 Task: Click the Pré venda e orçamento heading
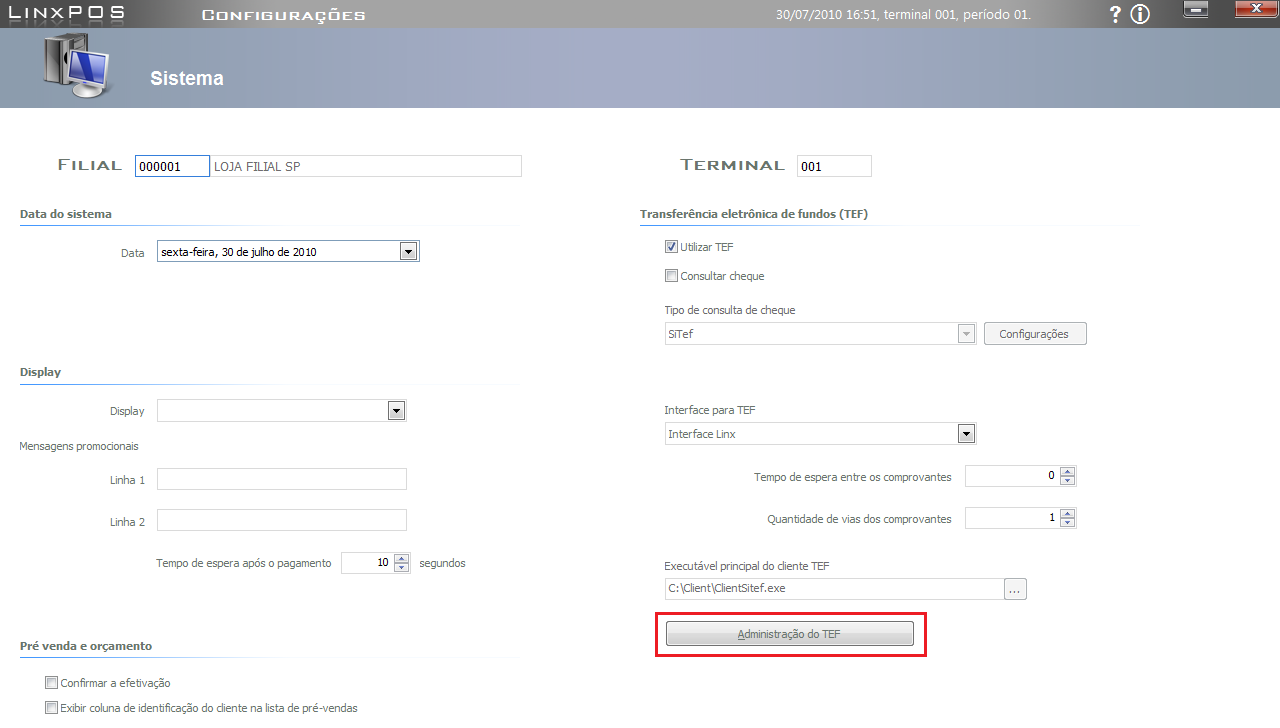point(86,646)
